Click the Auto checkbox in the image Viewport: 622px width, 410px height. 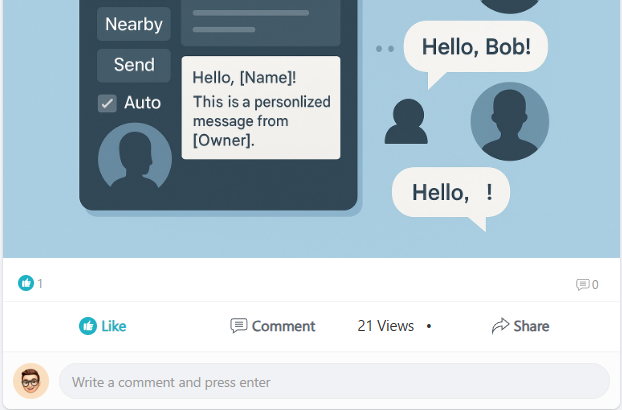pyautogui.click(x=107, y=103)
